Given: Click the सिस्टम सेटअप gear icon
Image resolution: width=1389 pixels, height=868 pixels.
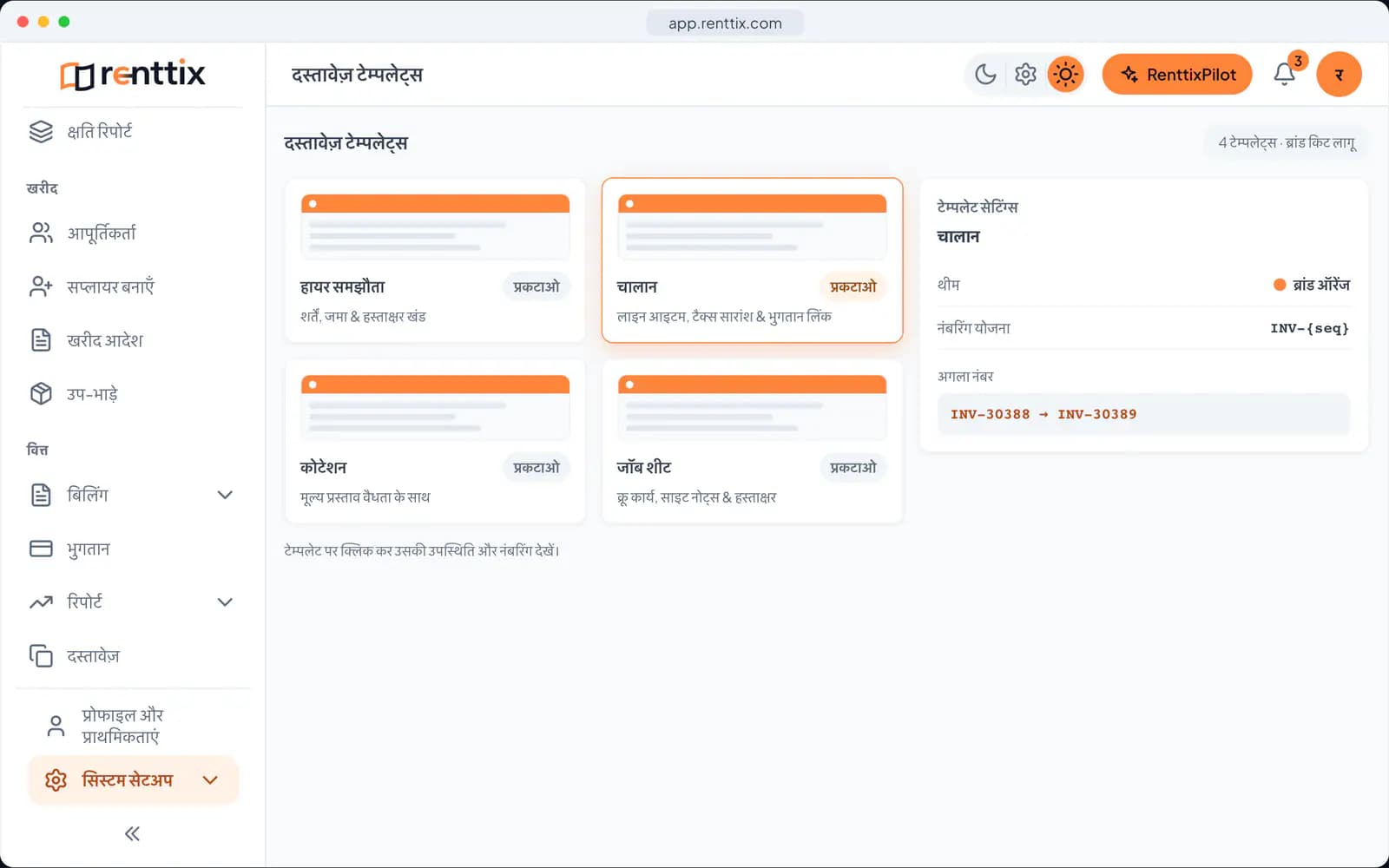Looking at the screenshot, I should 56,780.
